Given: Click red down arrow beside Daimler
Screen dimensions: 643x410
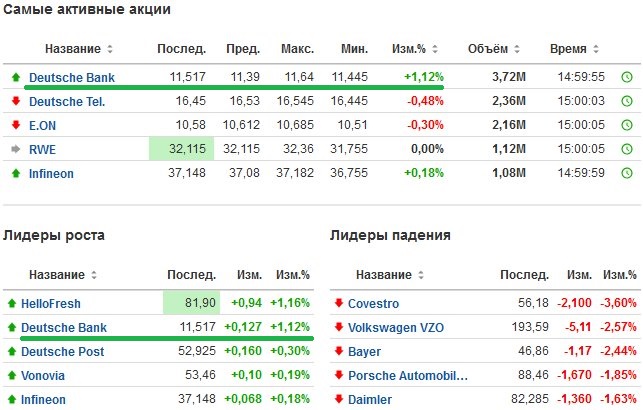Looking at the screenshot, I should (339, 399).
